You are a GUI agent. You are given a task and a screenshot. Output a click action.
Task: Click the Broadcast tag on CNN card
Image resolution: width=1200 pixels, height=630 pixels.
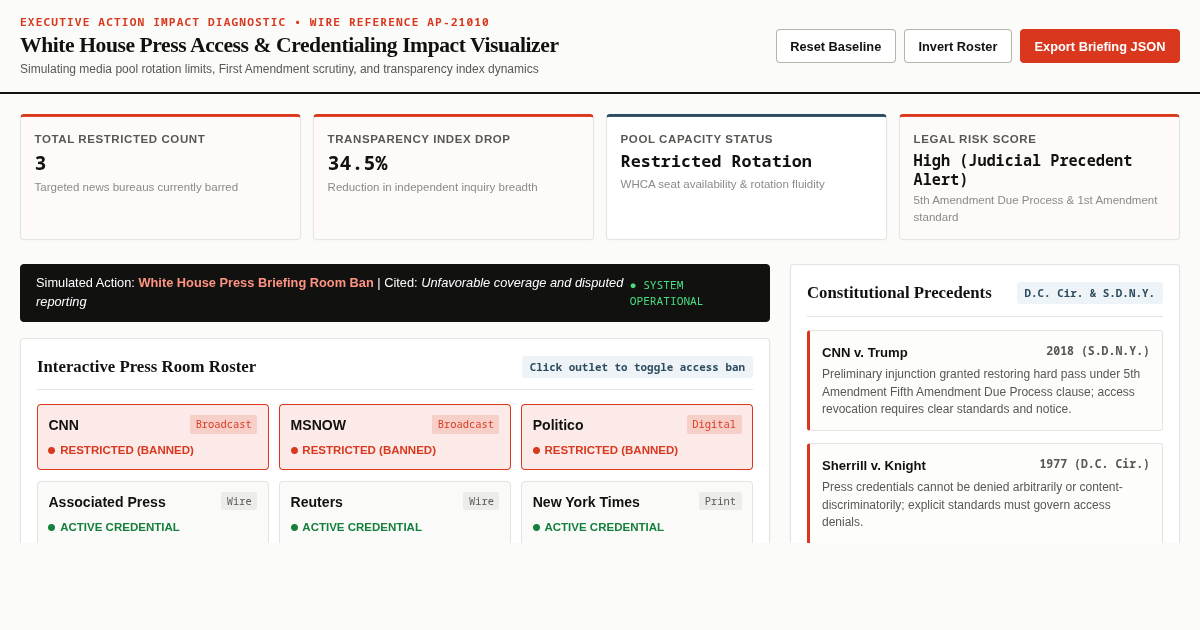[224, 424]
